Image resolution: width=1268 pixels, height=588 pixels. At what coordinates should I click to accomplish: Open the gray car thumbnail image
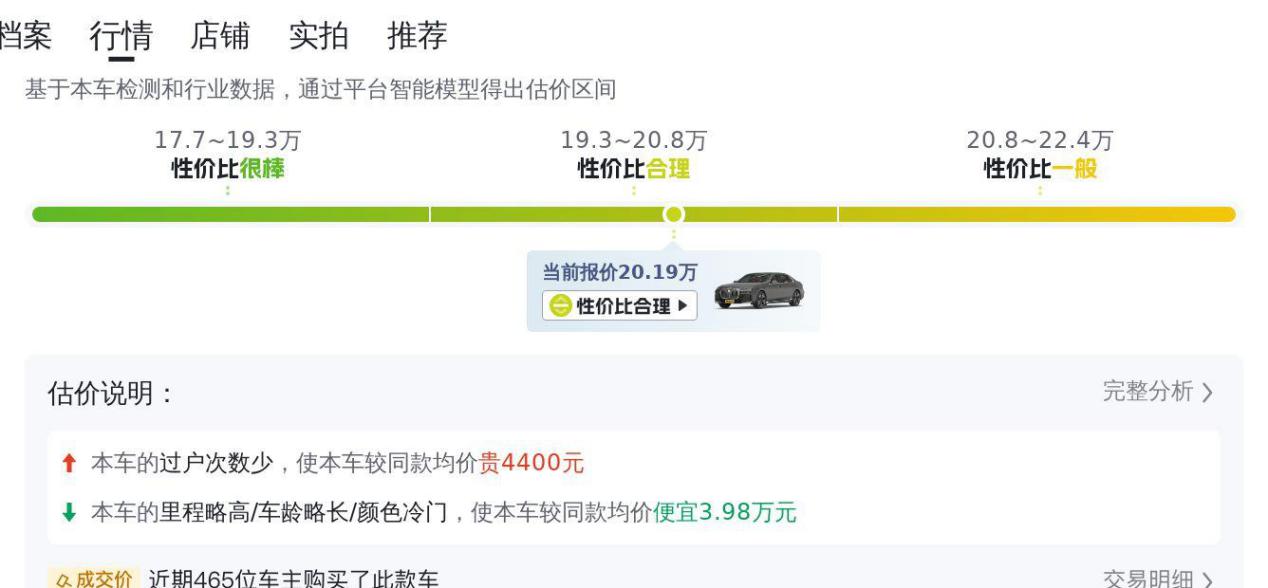click(760, 289)
